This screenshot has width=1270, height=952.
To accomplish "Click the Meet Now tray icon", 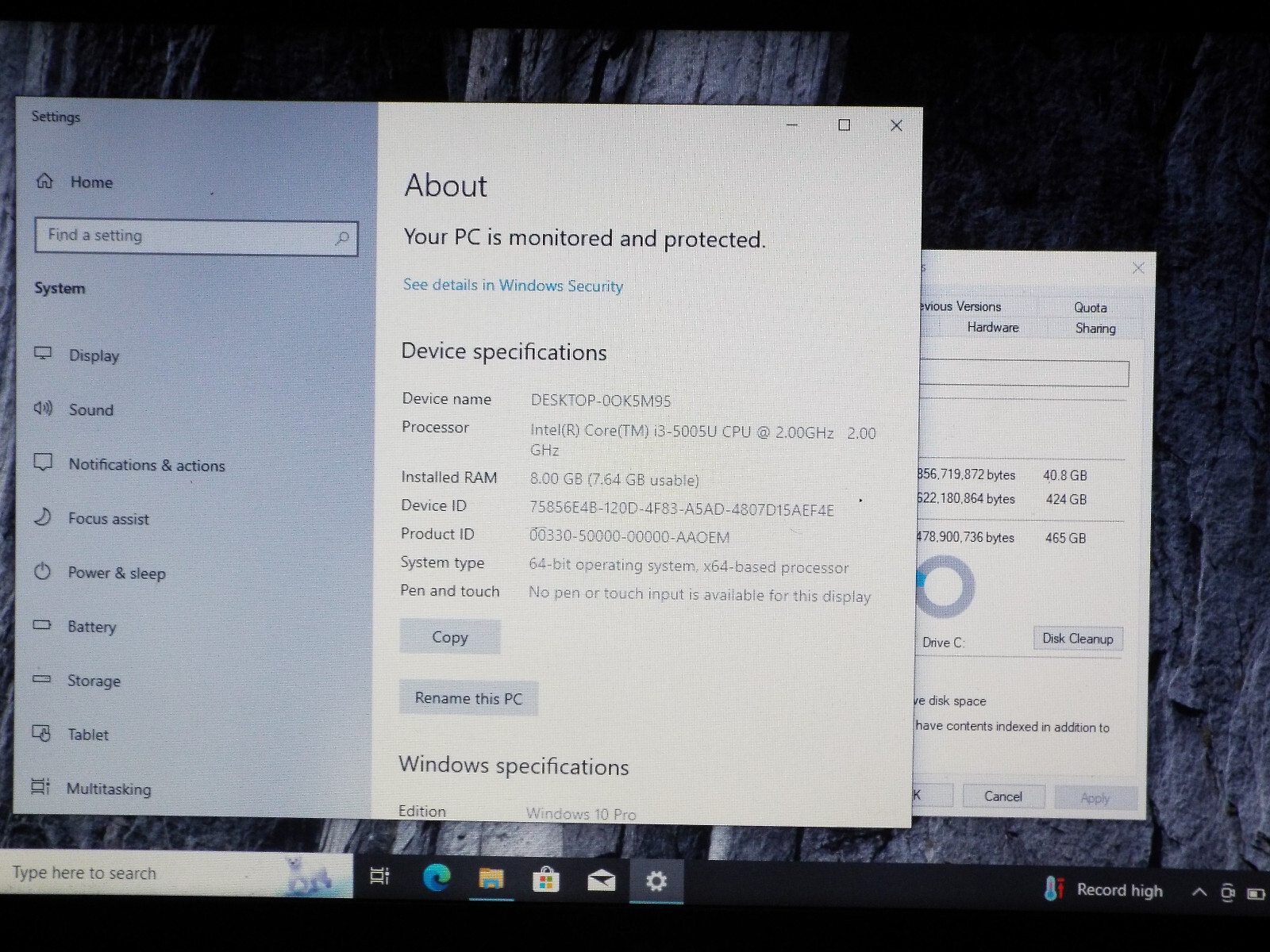I will (1228, 892).
